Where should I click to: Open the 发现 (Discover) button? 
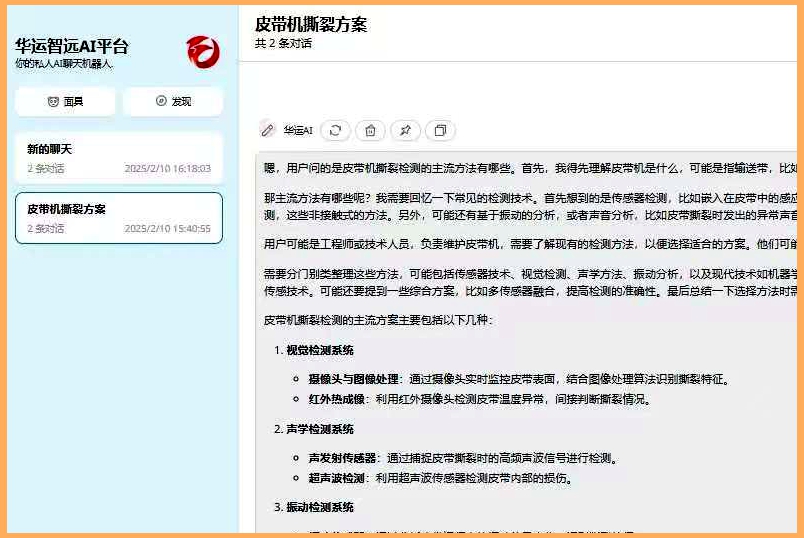(x=173, y=101)
